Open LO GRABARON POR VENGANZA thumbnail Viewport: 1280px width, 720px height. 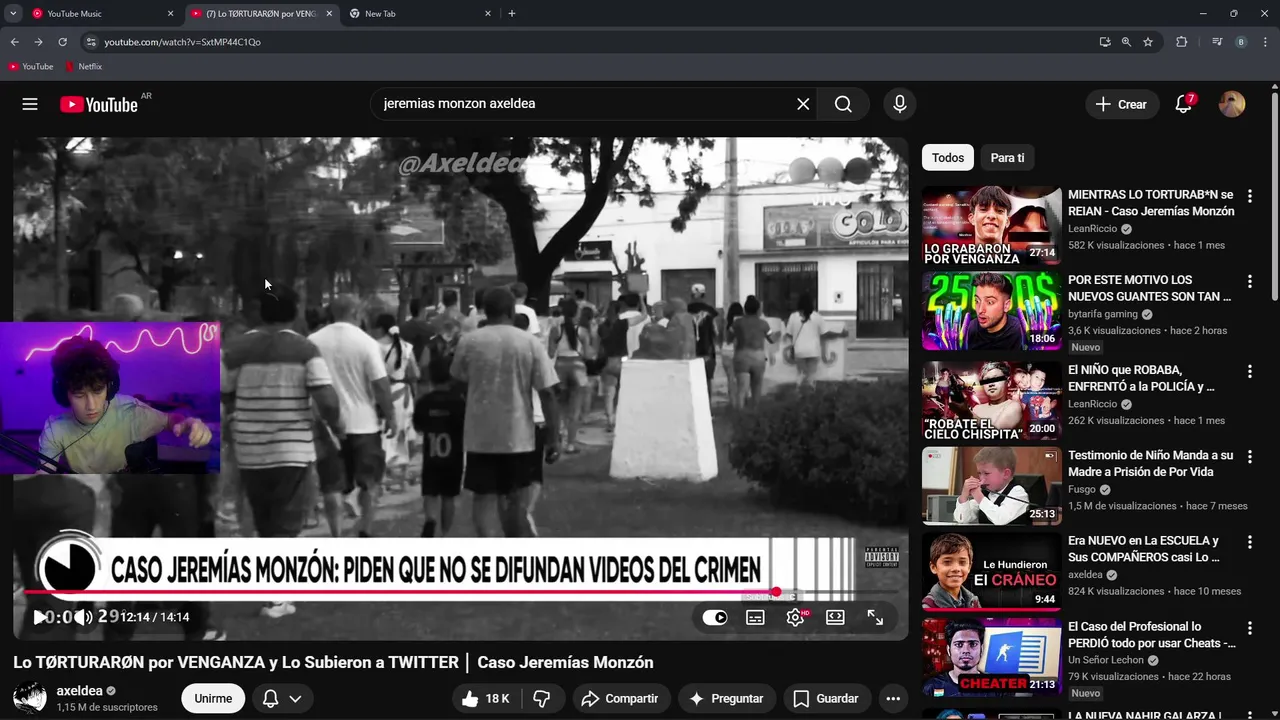click(991, 225)
